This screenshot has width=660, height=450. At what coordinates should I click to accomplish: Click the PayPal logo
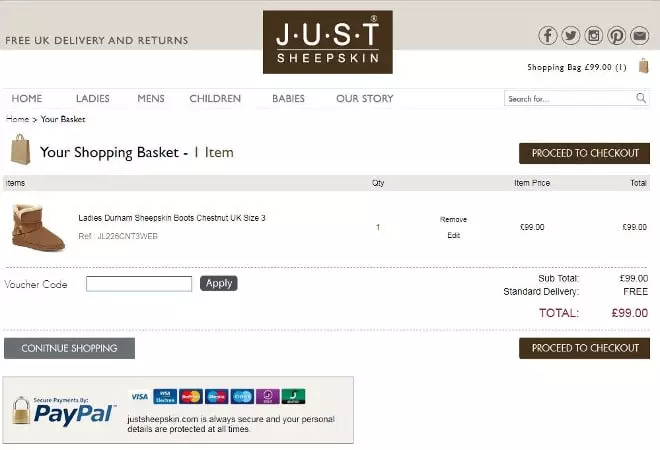point(74,414)
